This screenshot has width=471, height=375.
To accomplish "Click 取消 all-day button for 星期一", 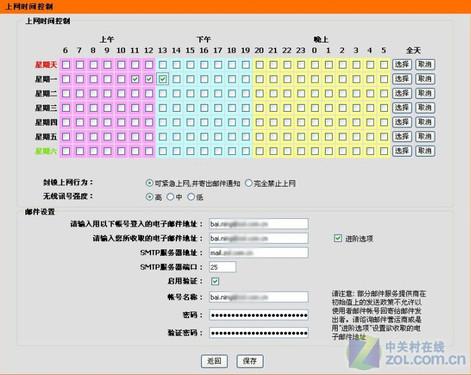I will 425,79.
